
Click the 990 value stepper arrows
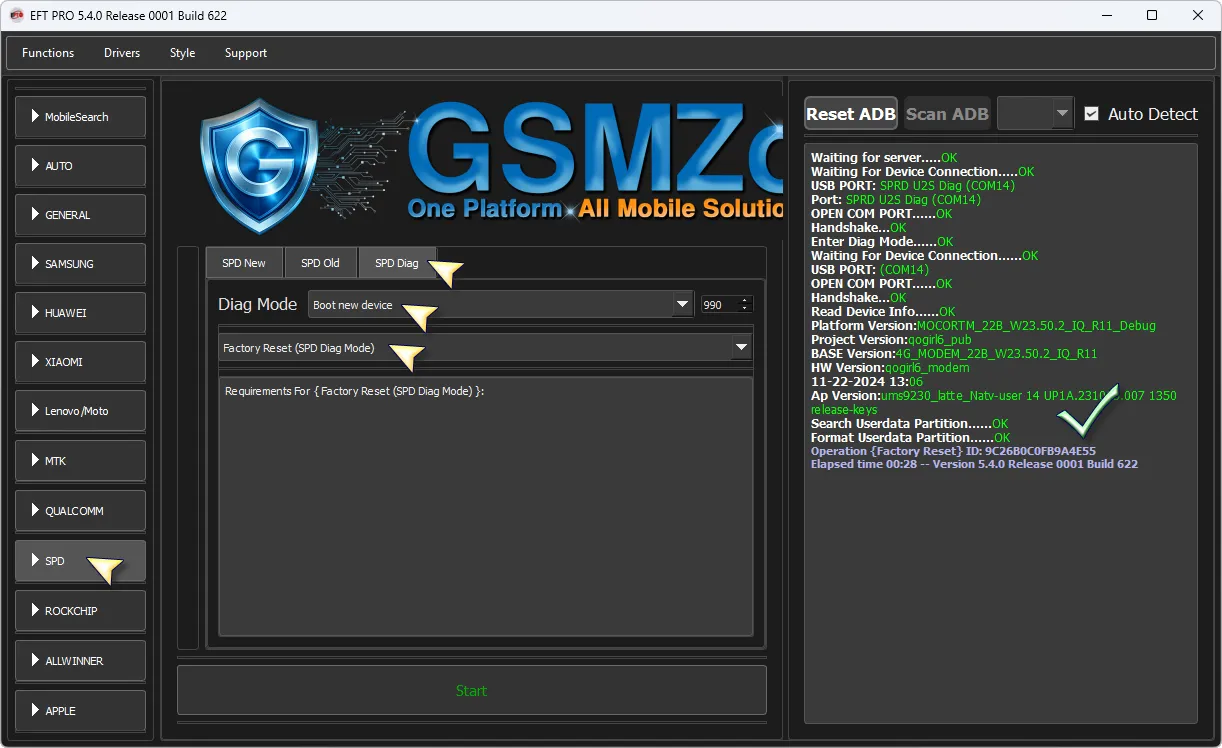(x=745, y=305)
